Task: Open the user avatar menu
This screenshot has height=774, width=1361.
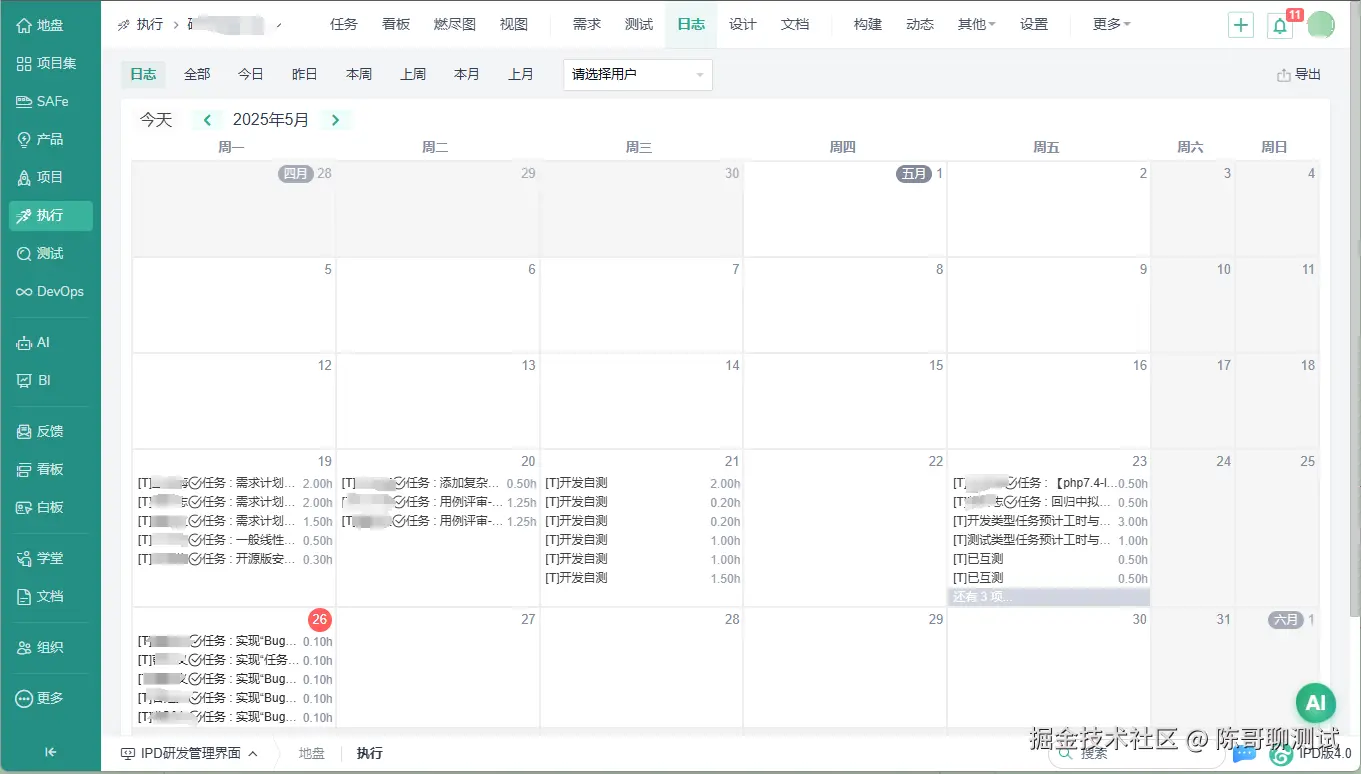Action: click(x=1321, y=25)
